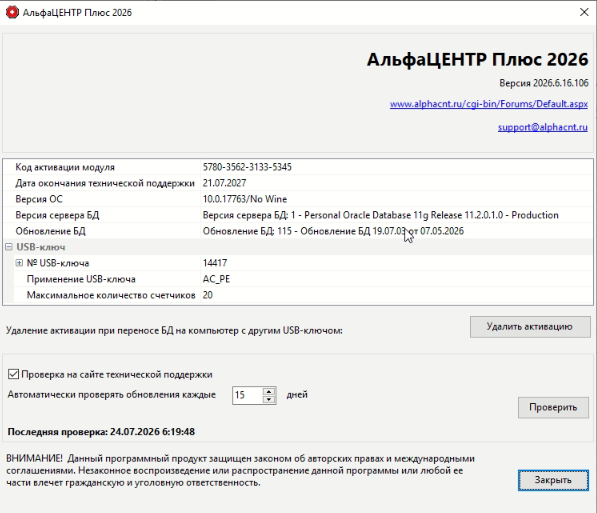Click the Удаление активации при переносе БД label
Viewport: 597px width, 513px height.
coord(174,331)
